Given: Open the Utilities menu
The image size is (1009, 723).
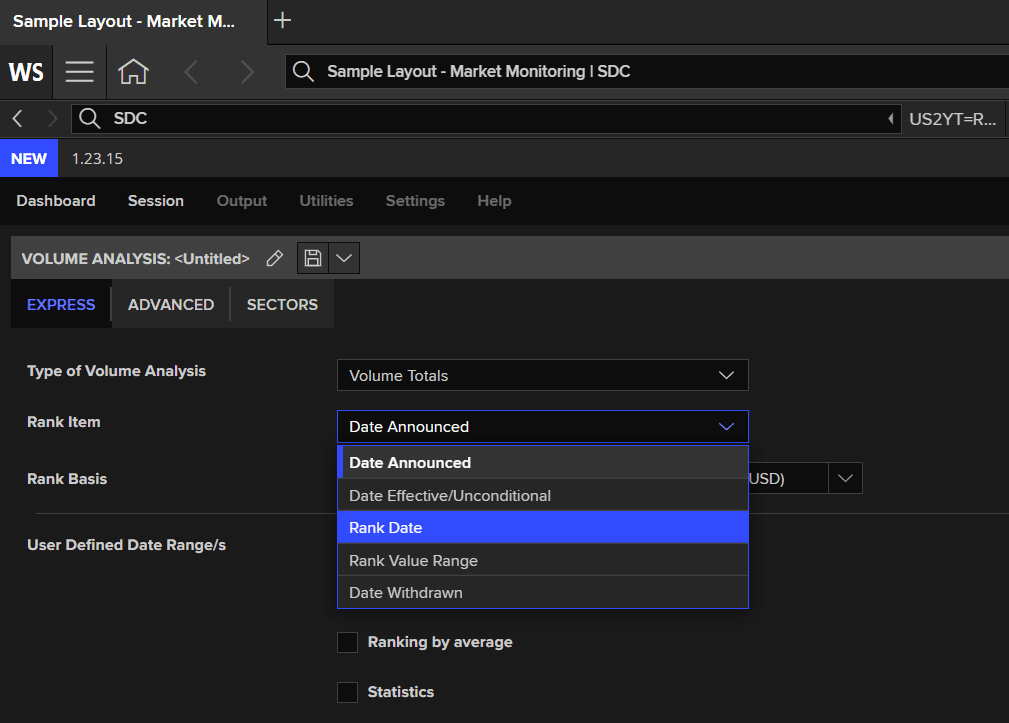Looking at the screenshot, I should [x=326, y=201].
